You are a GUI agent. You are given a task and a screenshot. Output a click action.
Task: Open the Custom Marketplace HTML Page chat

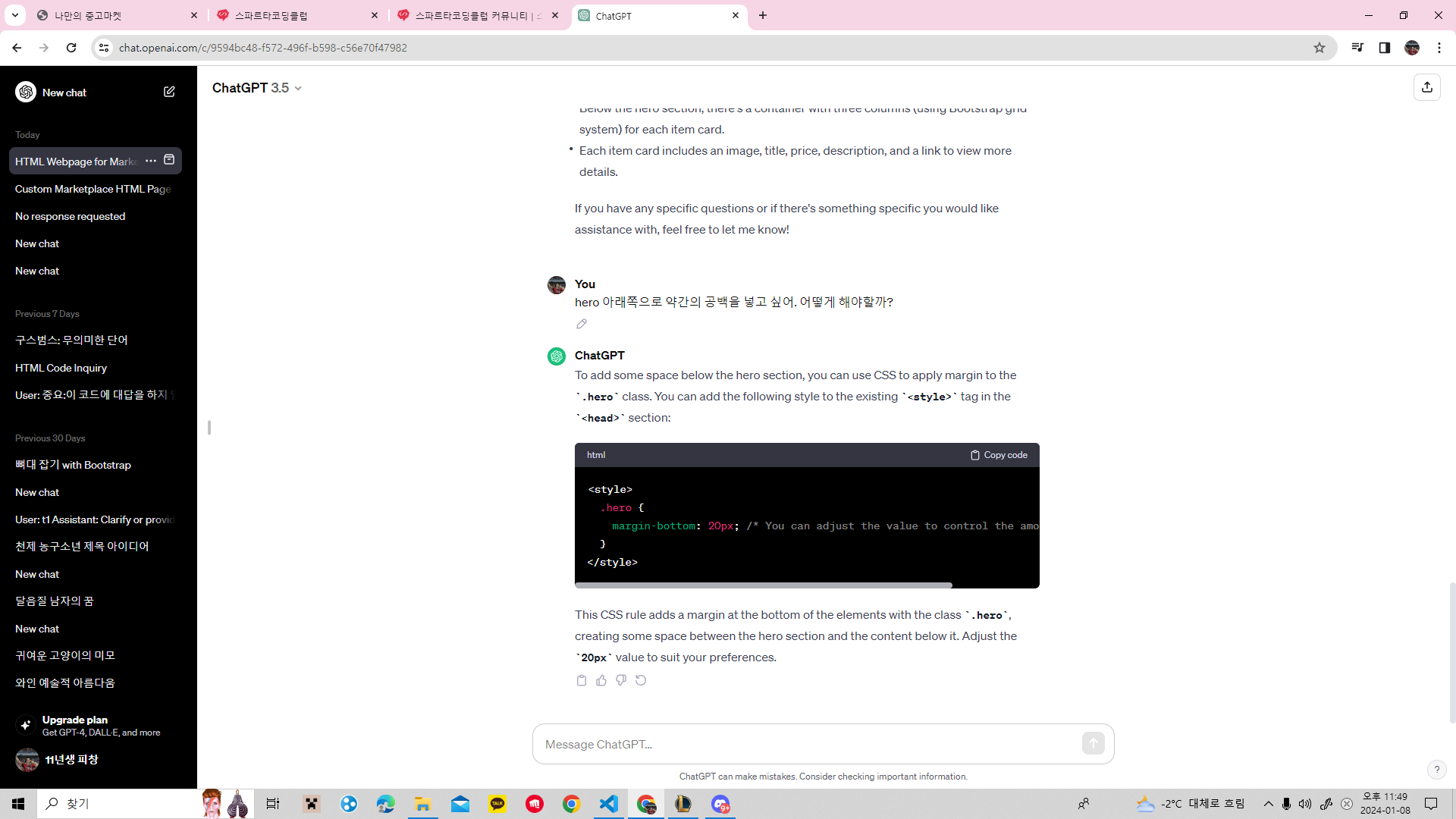coord(96,189)
